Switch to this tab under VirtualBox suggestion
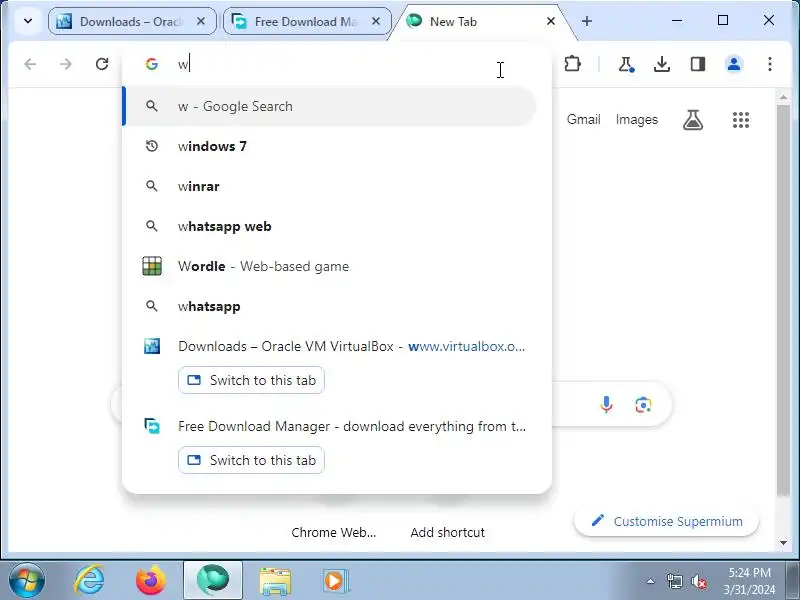Screen dimensions: 800x600 (251, 380)
